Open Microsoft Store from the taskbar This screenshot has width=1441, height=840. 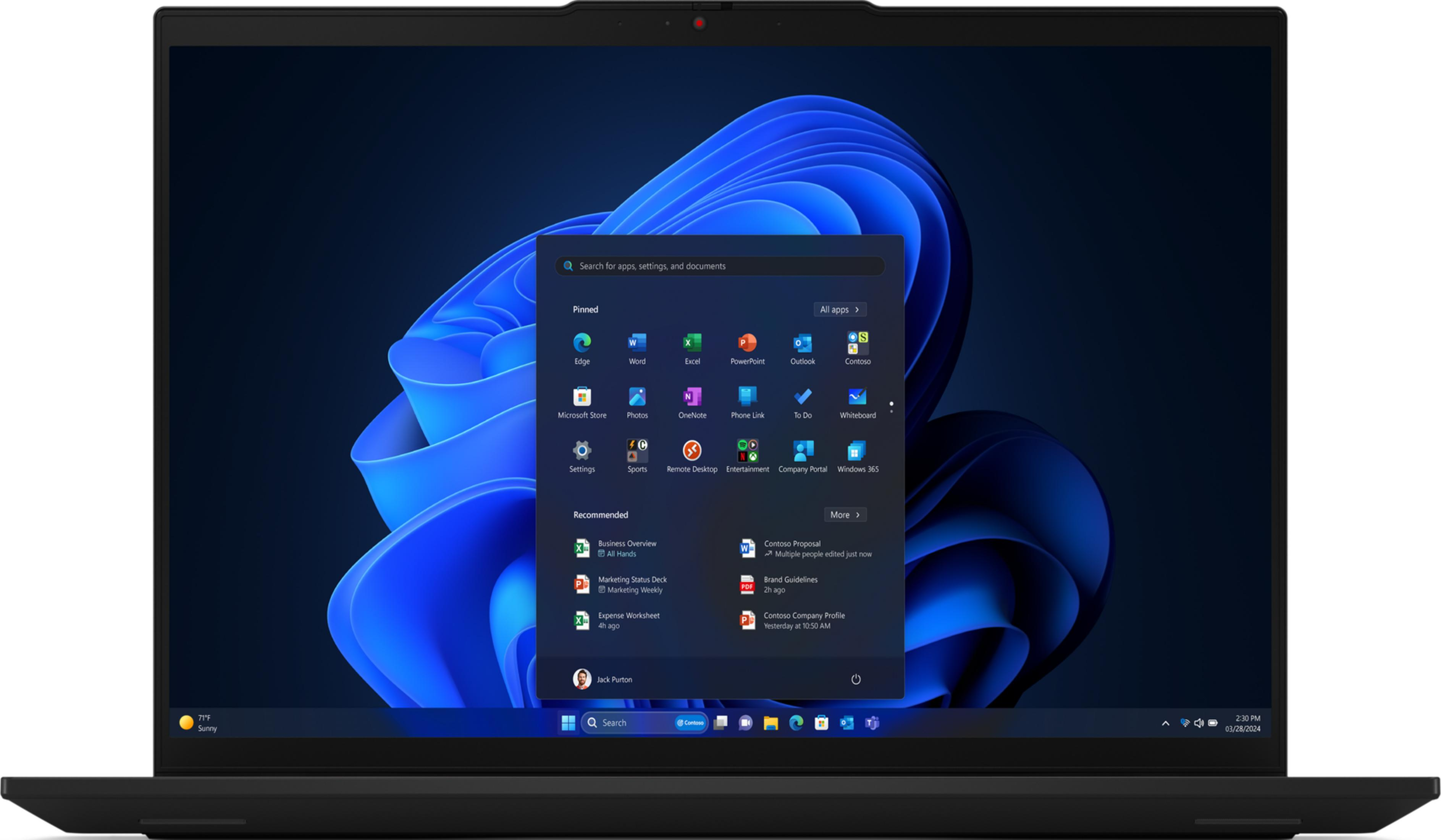[821, 723]
